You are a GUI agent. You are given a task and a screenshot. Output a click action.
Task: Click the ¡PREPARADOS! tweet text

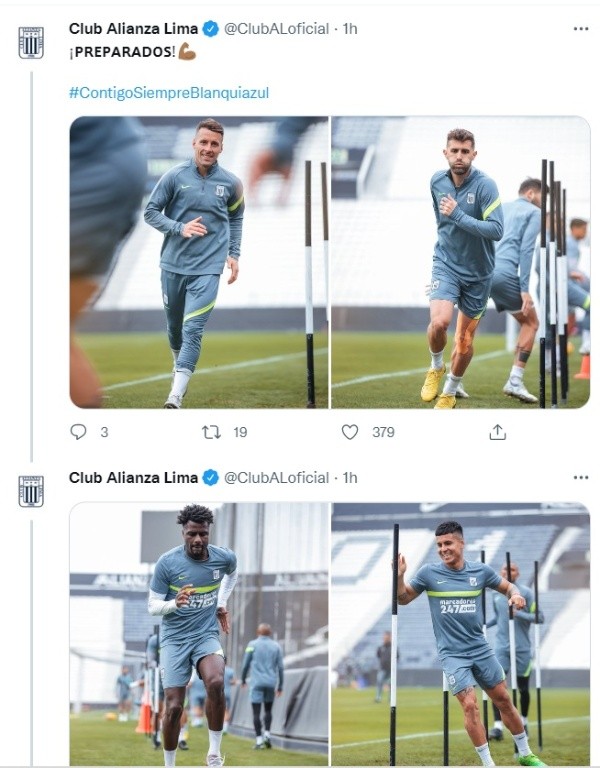pyautogui.click(x=120, y=52)
